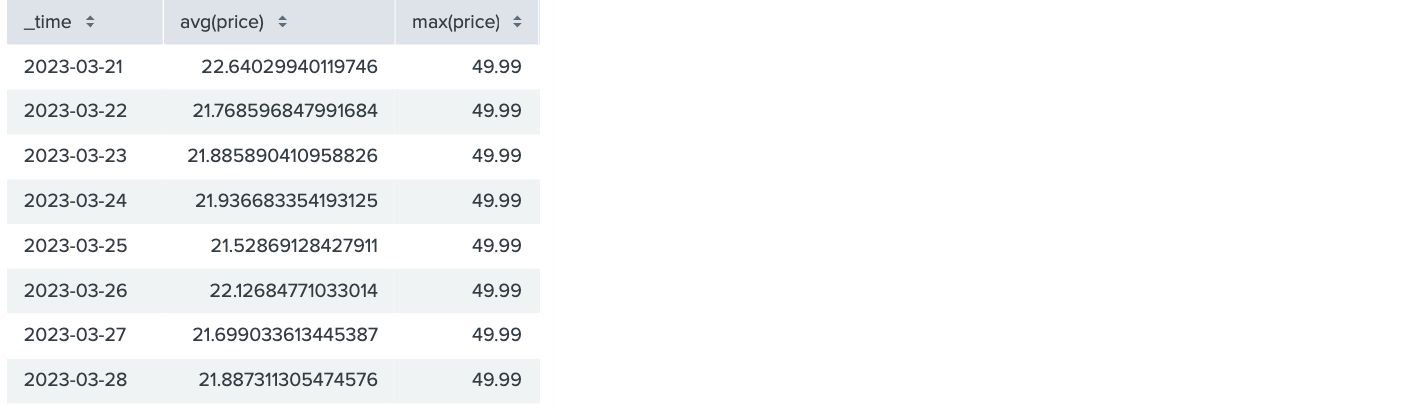The height and width of the screenshot is (408, 1419).
Task: Select max price for 2023-03-28 row
Action: [x=496, y=380]
